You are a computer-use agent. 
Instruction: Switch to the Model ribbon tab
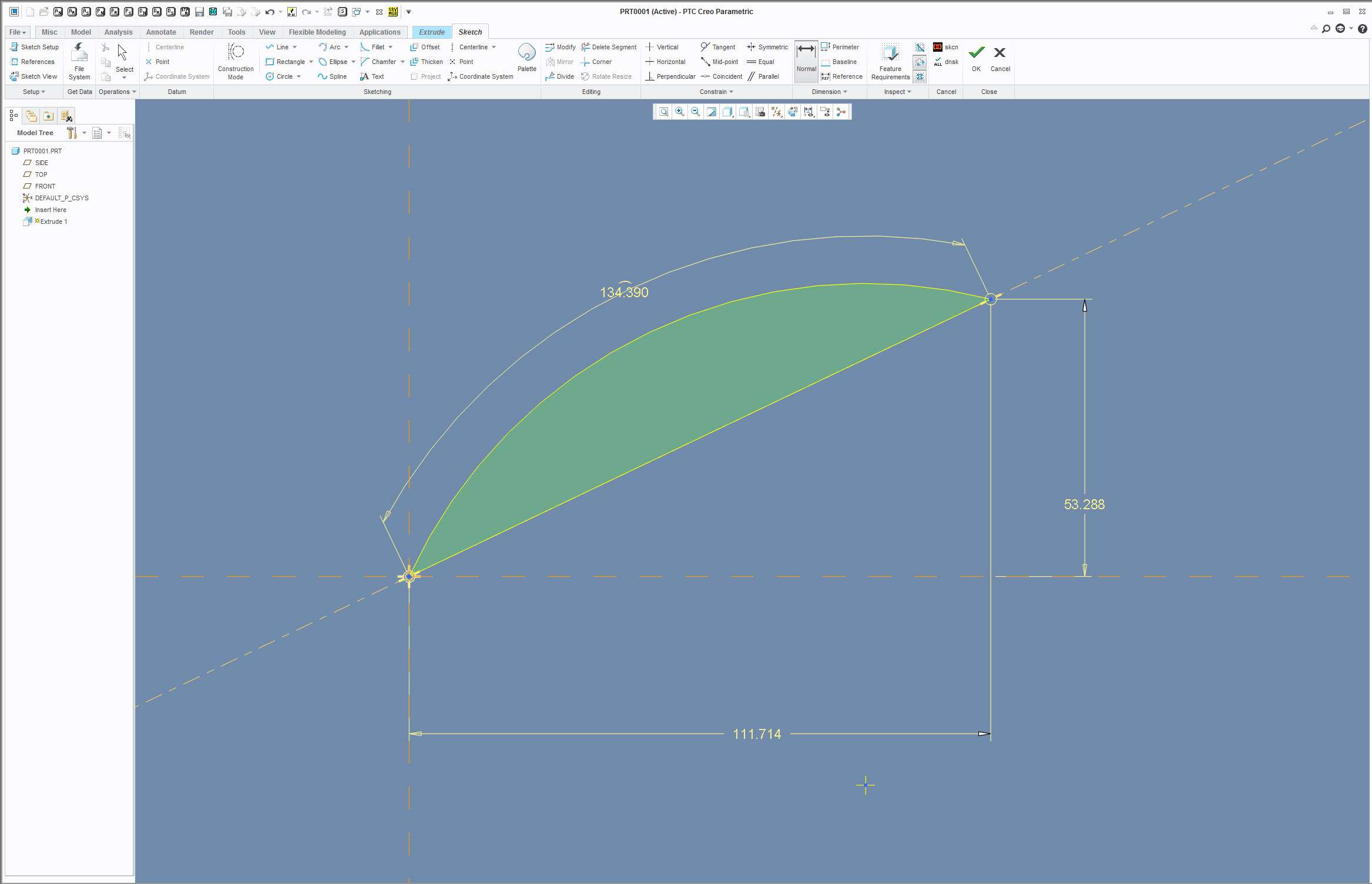coord(80,32)
